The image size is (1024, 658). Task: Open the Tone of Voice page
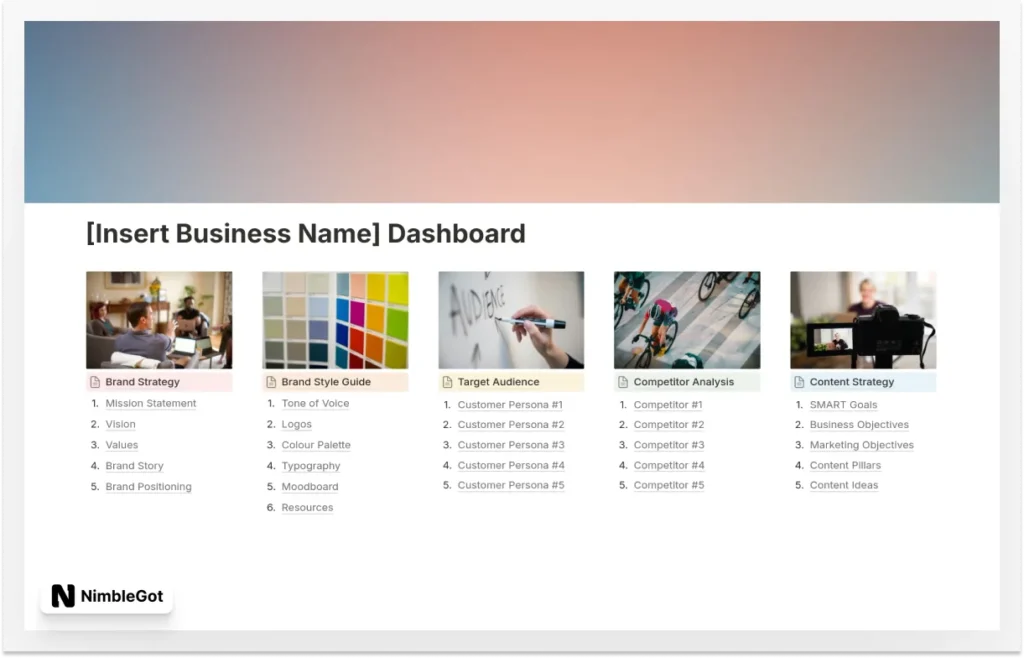coord(315,404)
